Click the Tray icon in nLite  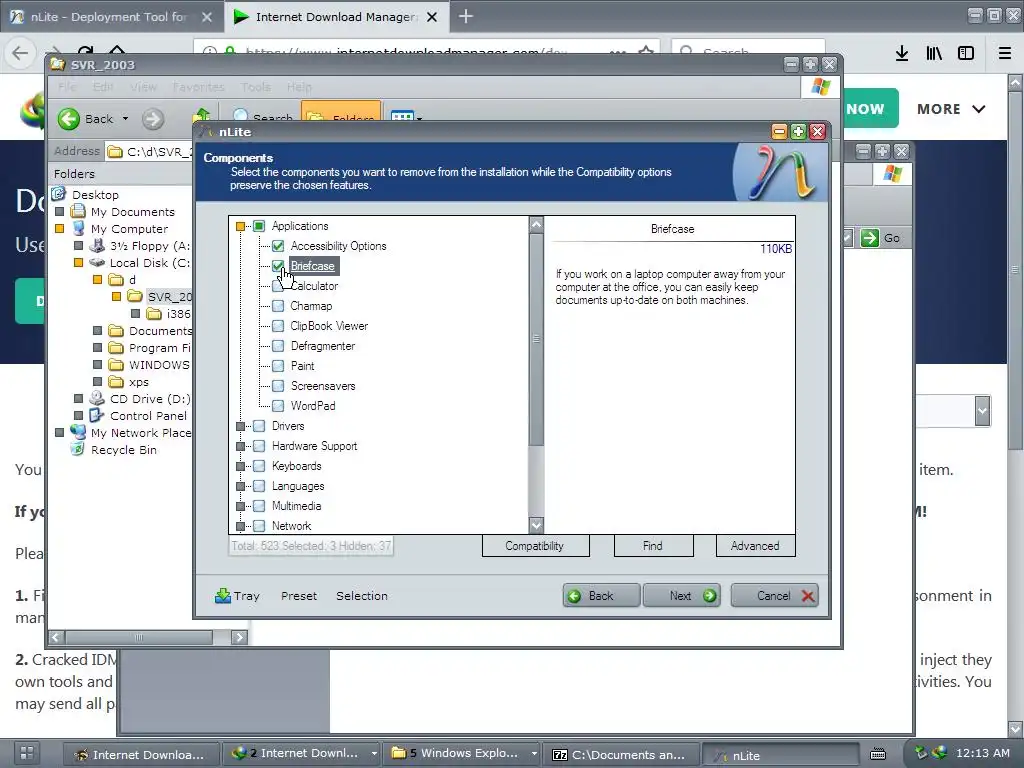click(223, 596)
